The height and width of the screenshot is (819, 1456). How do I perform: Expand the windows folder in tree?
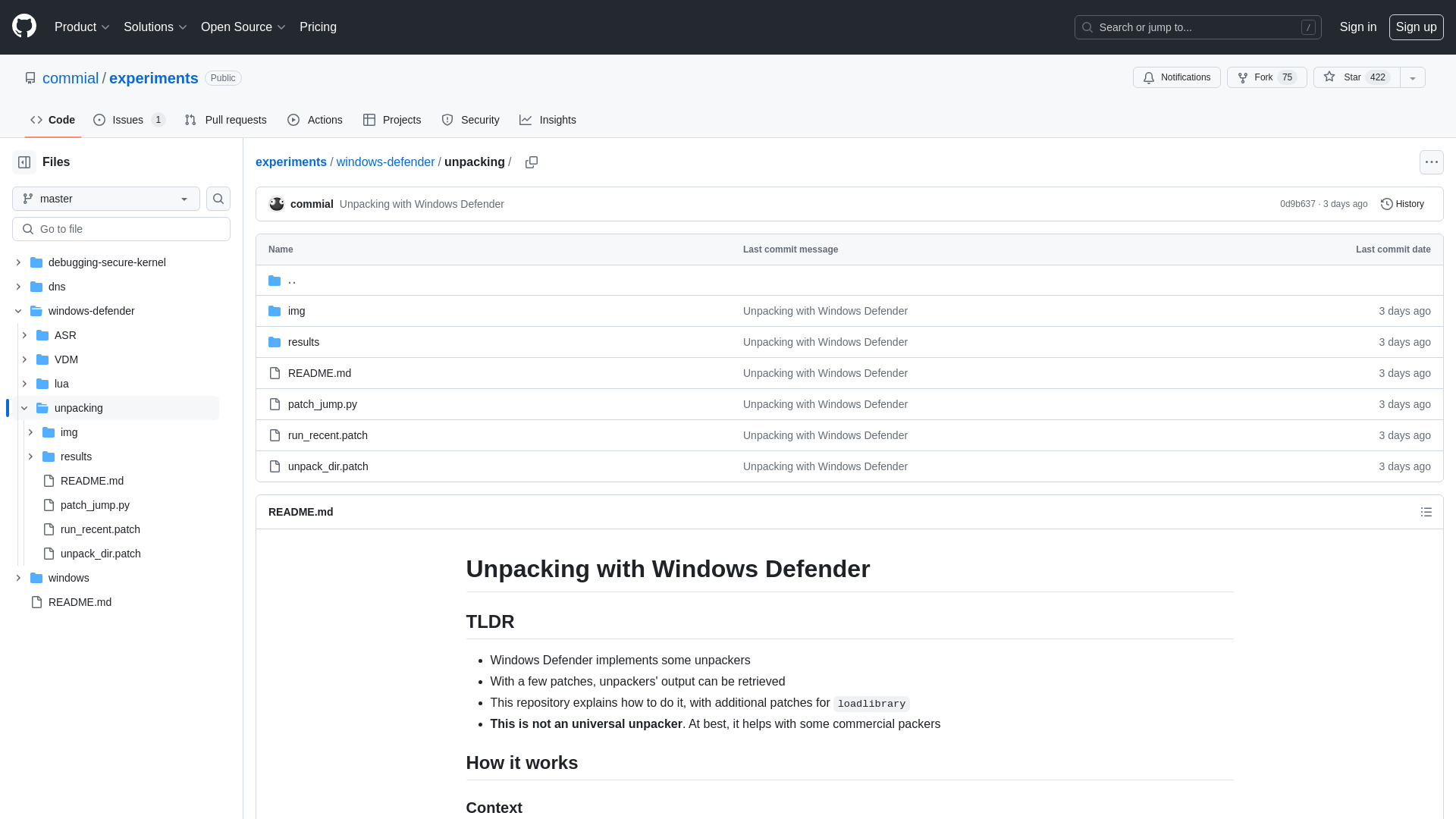(18, 578)
